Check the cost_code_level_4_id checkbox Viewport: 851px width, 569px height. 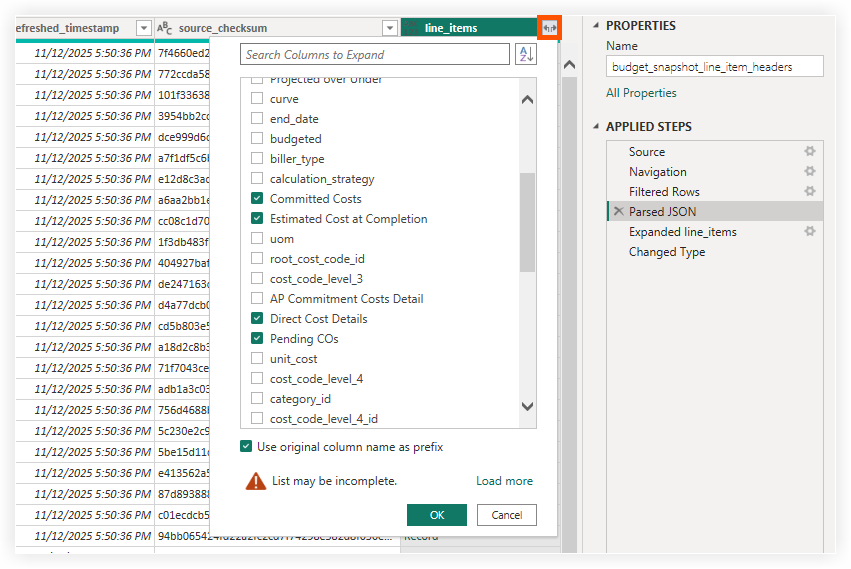257,419
